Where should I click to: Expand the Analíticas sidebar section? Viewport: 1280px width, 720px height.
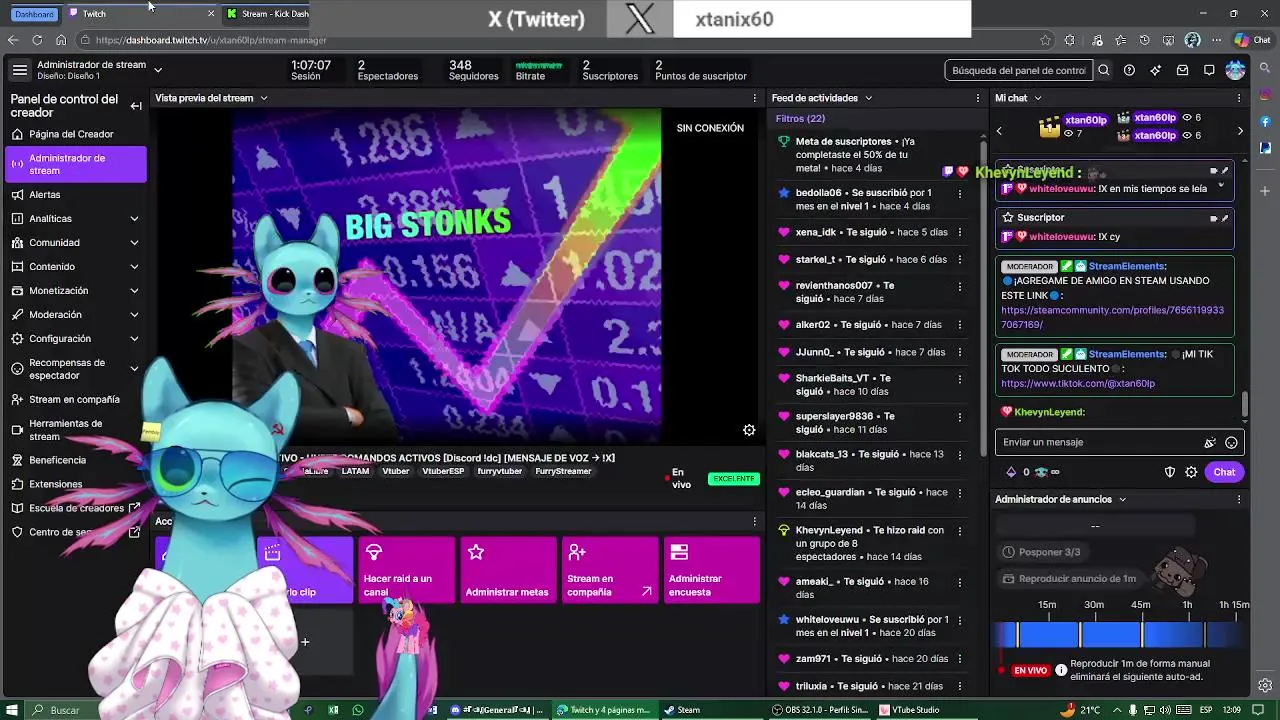point(134,218)
